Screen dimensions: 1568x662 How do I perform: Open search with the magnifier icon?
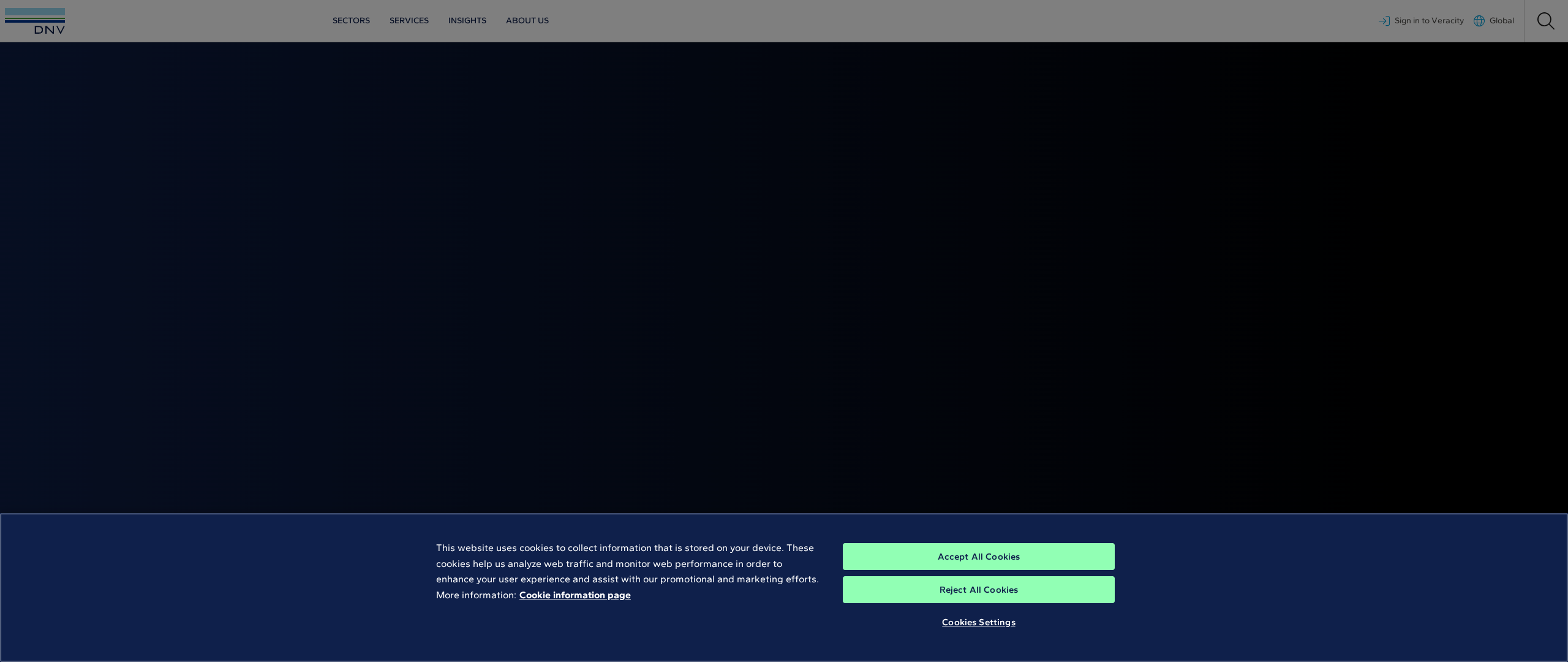click(1545, 21)
